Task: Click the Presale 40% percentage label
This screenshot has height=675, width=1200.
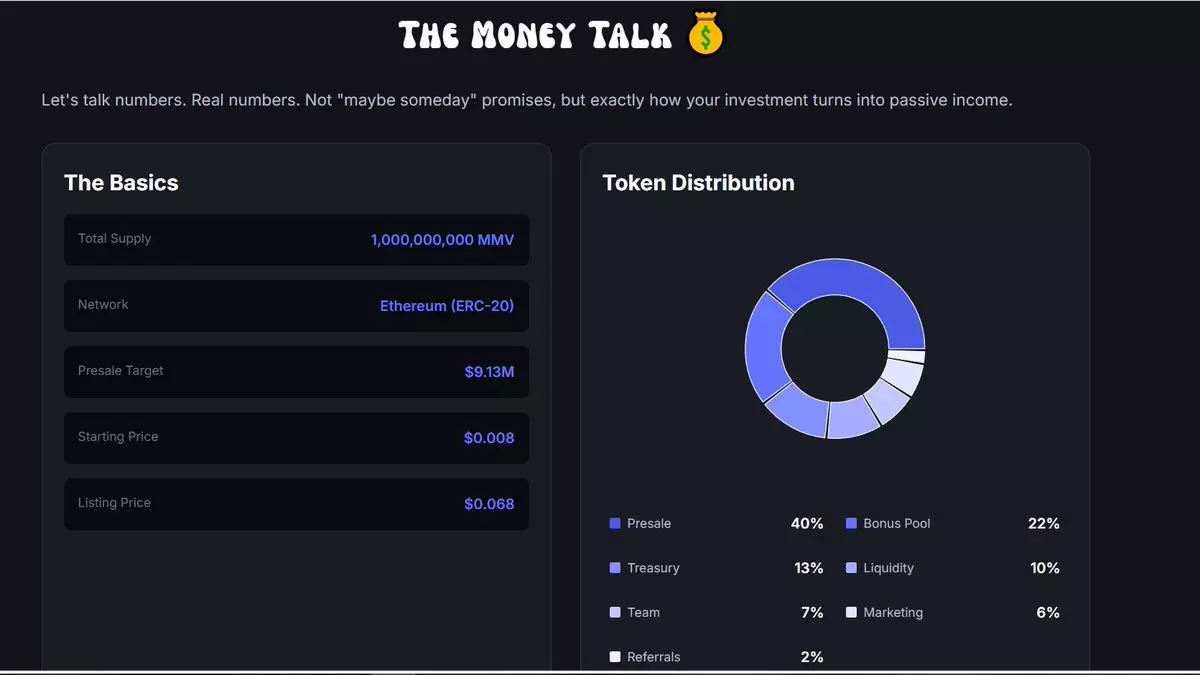Action: point(807,524)
